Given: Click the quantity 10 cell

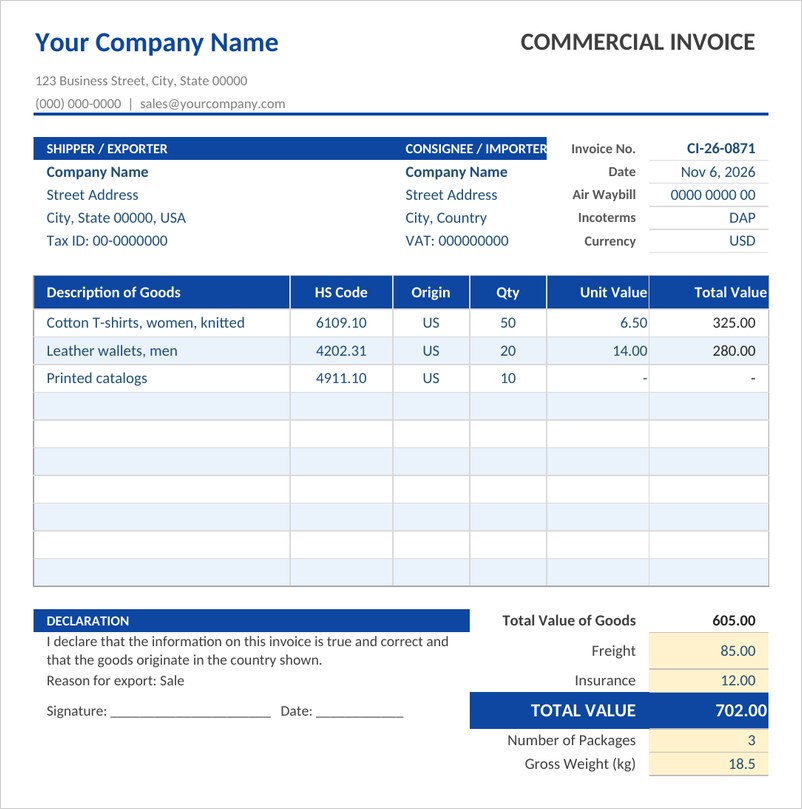Looking at the screenshot, I should coord(508,378).
